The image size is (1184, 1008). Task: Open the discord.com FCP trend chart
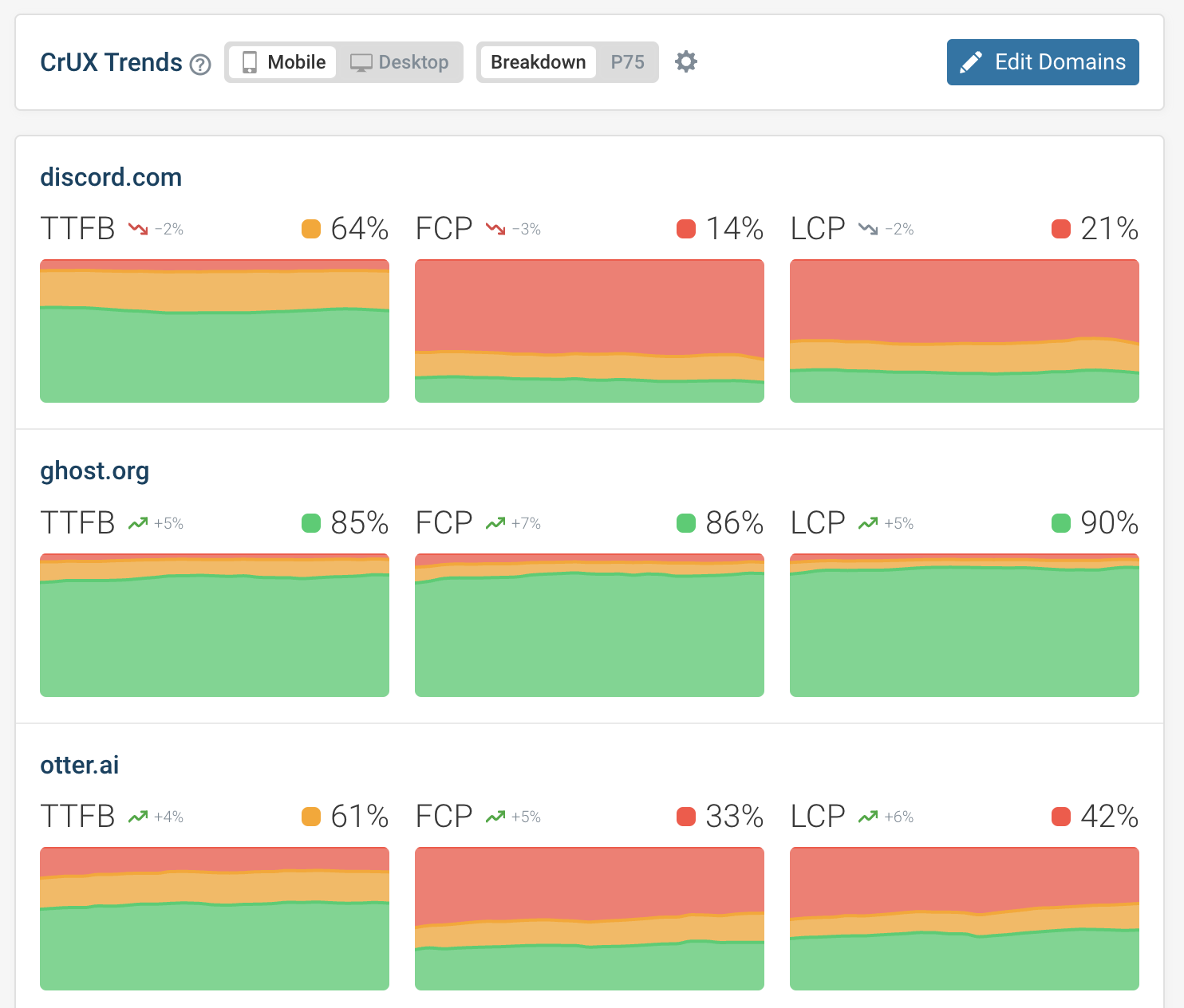click(590, 331)
